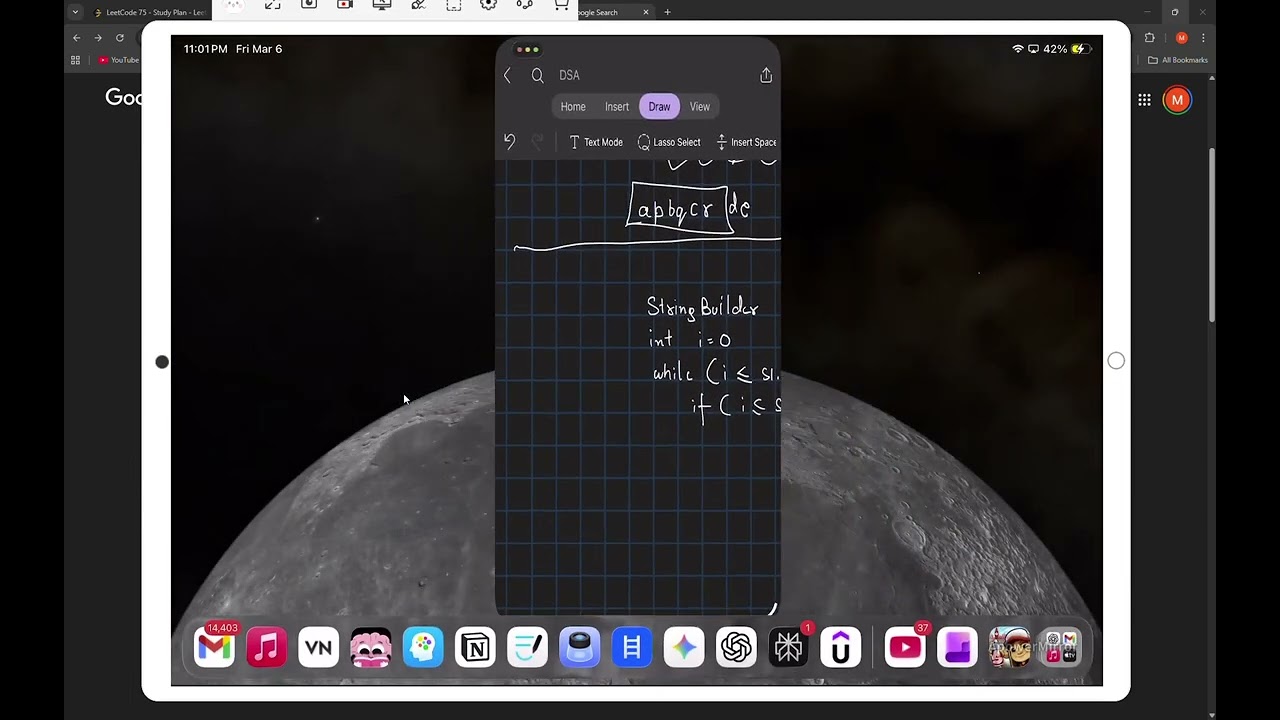Open the shopping cart icon in the mirroring toolbar
Image resolution: width=1280 pixels, height=720 pixels.
tap(560, 5)
